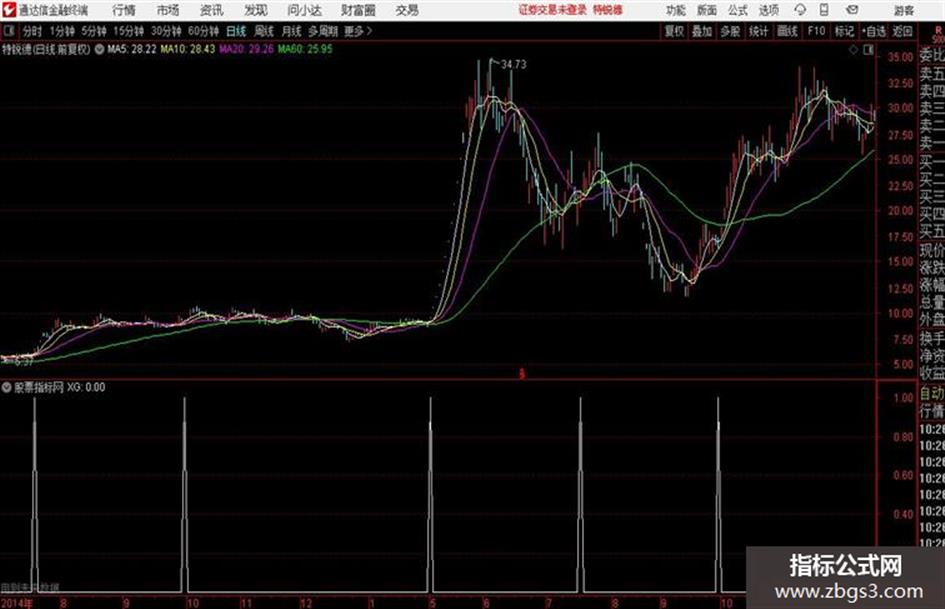Open the F10 company info button

[816, 31]
